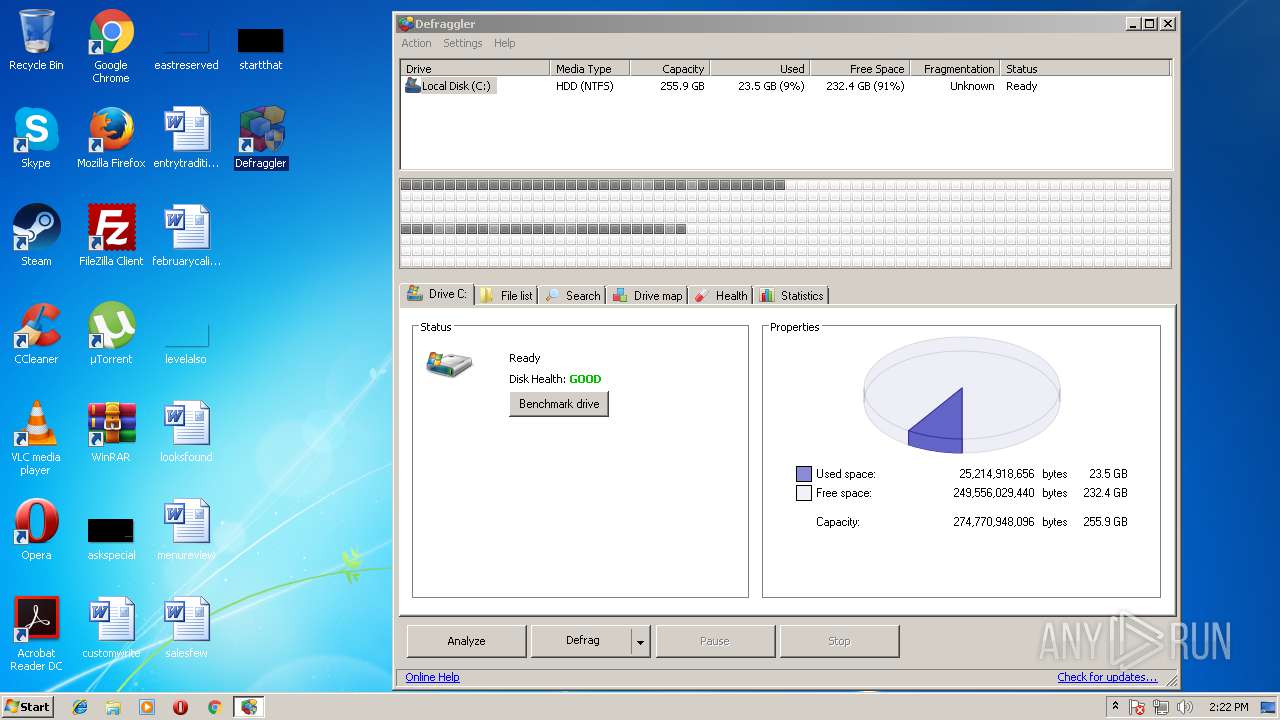This screenshot has width=1280, height=720.
Task: Open the µTorrent desktop shortcut
Action: (x=111, y=334)
